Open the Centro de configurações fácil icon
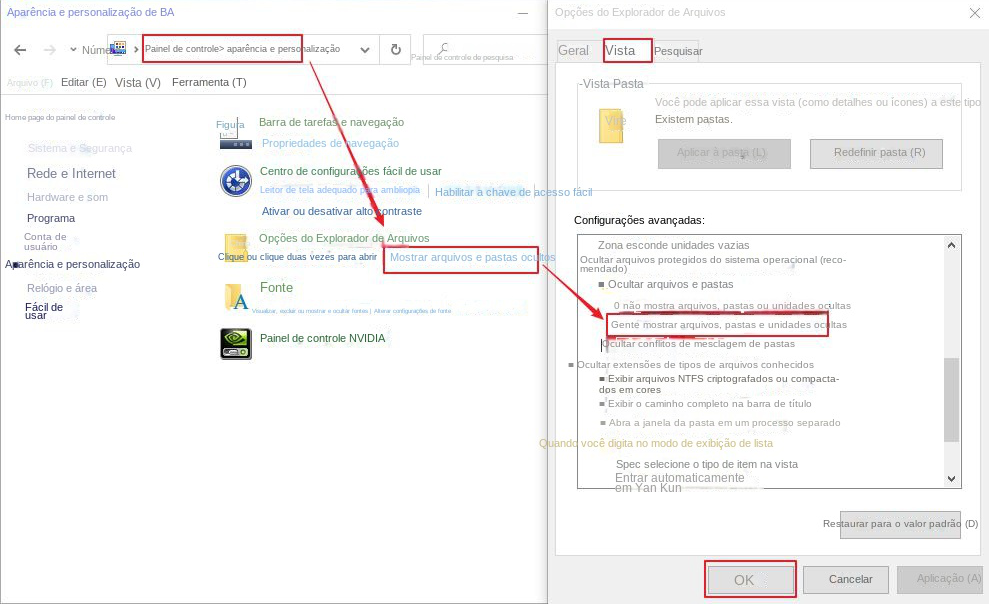989x604 pixels. pos(235,181)
